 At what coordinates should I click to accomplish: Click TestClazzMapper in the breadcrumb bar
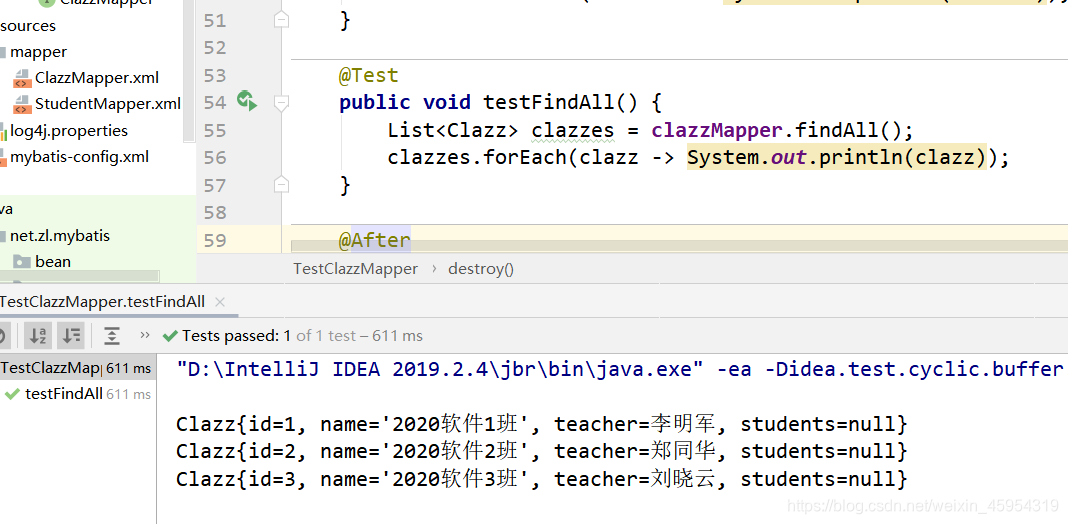(356, 268)
